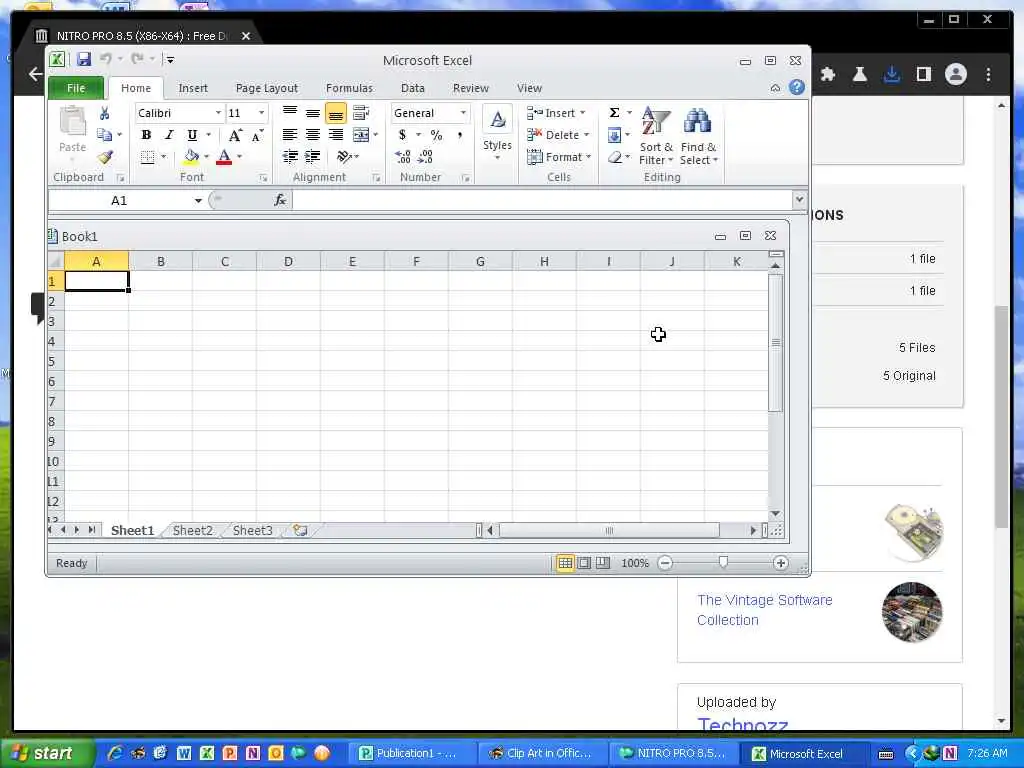Screen dimensions: 1024x768
Task: Click the Increase Decimal icon
Action: pos(403,157)
